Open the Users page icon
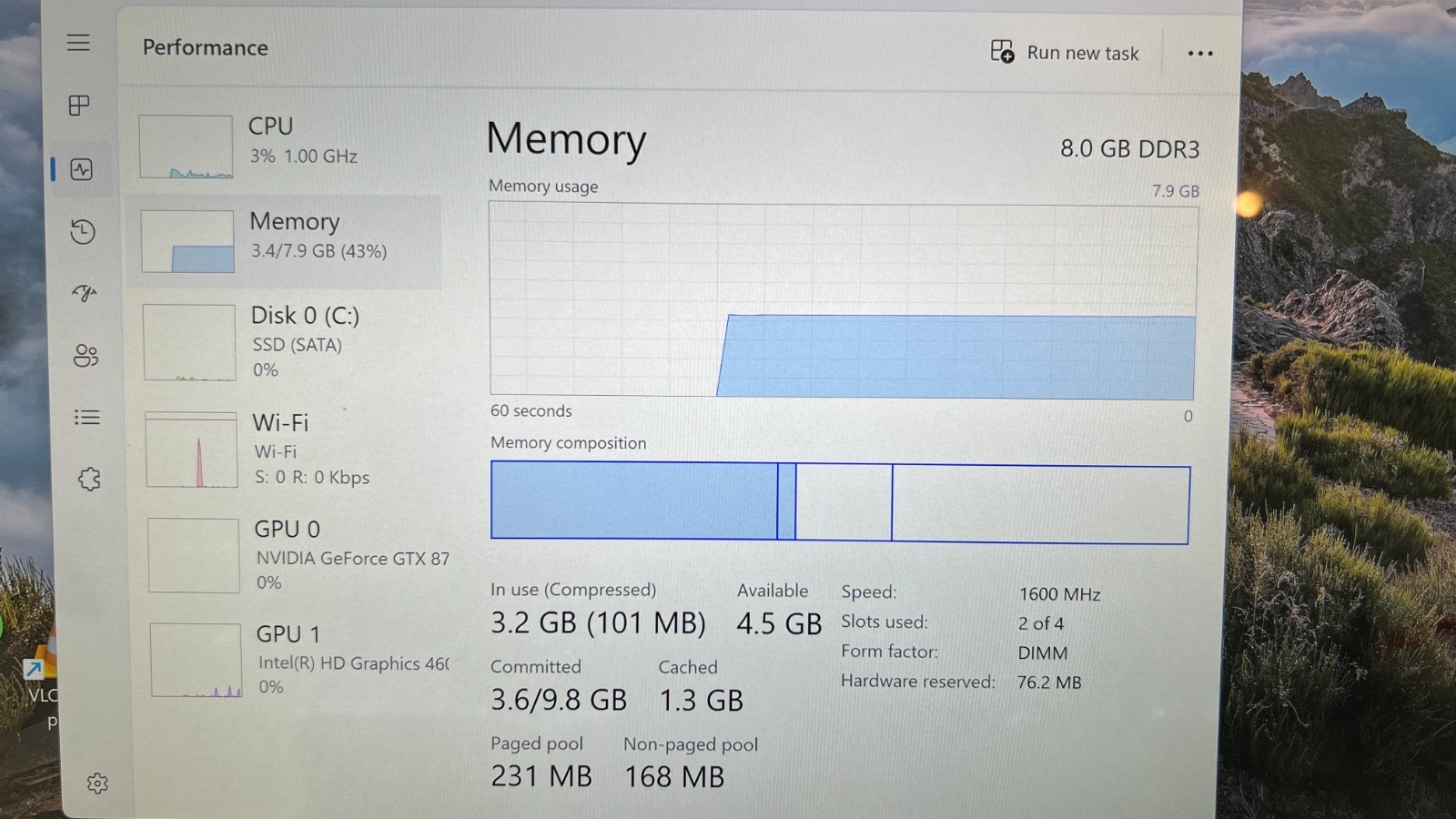The width and height of the screenshot is (1456, 819). [86, 355]
